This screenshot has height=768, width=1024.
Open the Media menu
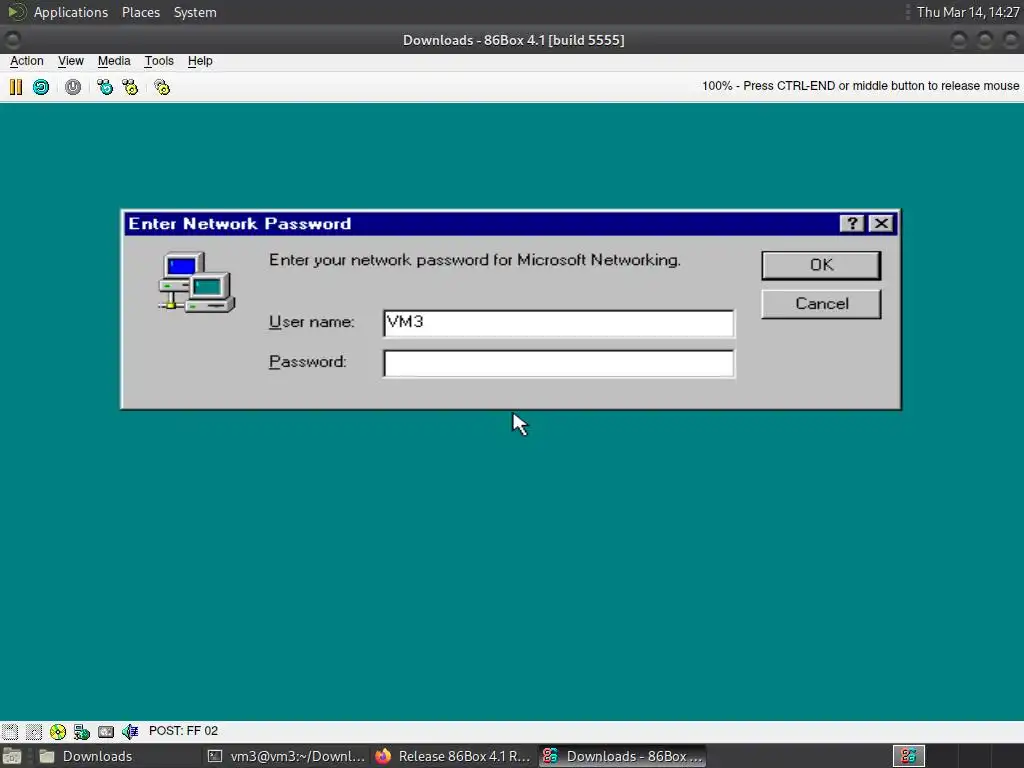tap(114, 61)
